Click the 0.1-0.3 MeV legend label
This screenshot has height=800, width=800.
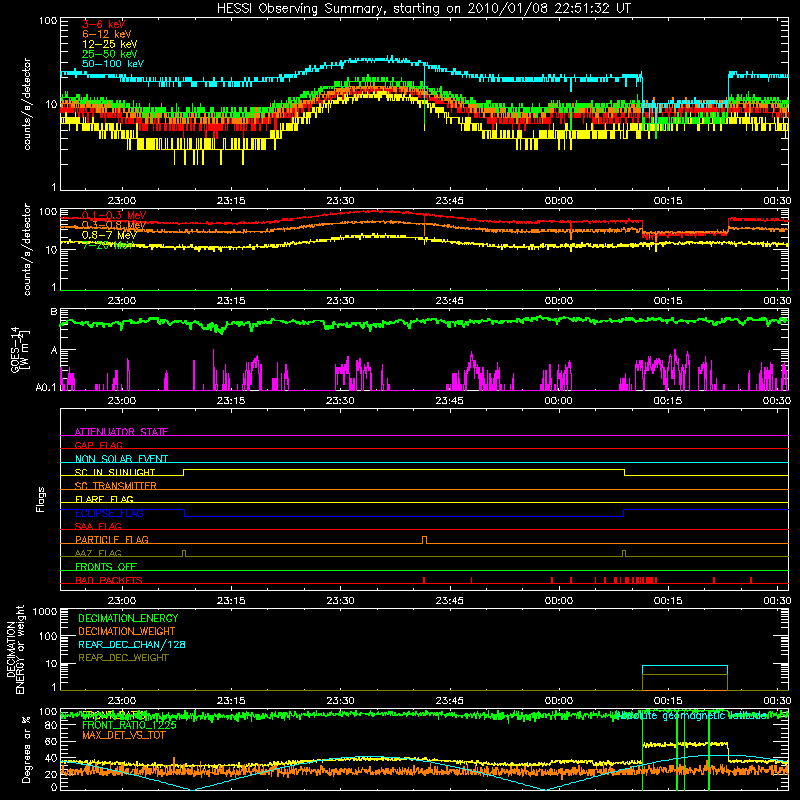click(114, 215)
